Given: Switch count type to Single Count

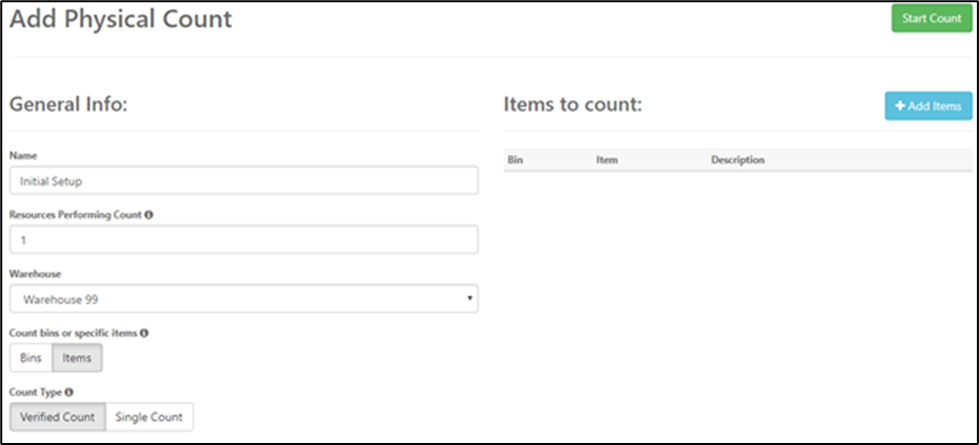Looking at the screenshot, I should (x=149, y=417).
